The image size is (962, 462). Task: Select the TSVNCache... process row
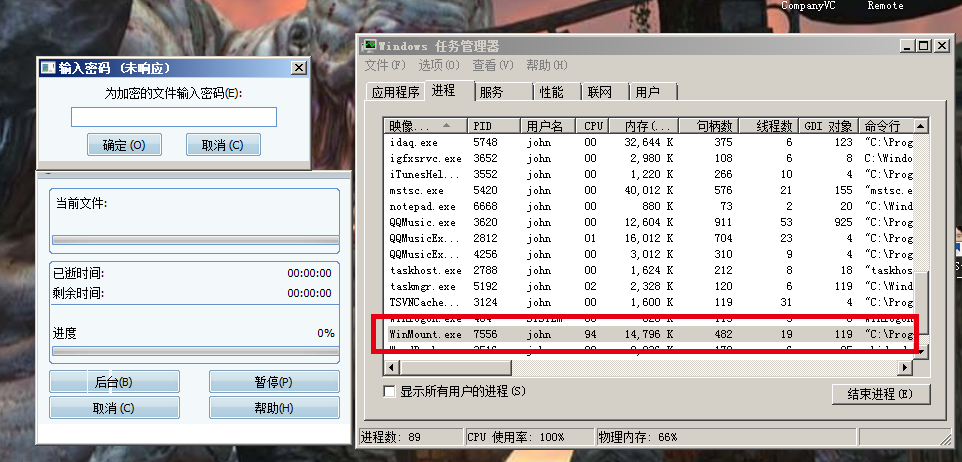[x=649, y=302]
